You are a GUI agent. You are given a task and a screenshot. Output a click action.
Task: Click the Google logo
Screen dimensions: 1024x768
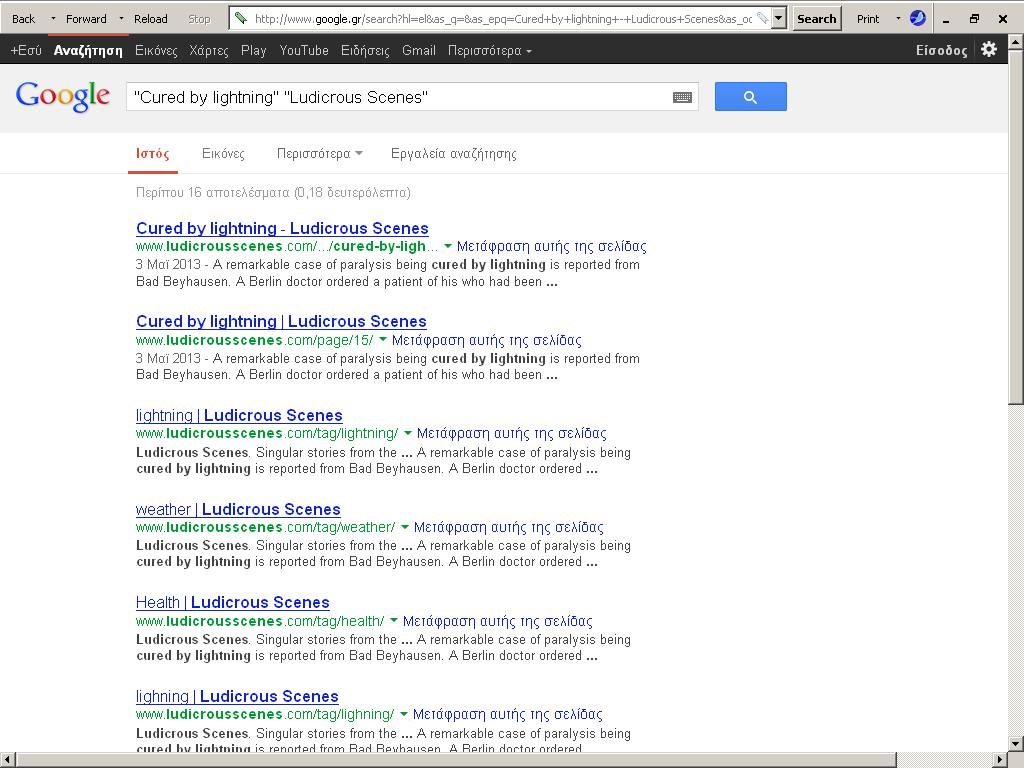63,97
